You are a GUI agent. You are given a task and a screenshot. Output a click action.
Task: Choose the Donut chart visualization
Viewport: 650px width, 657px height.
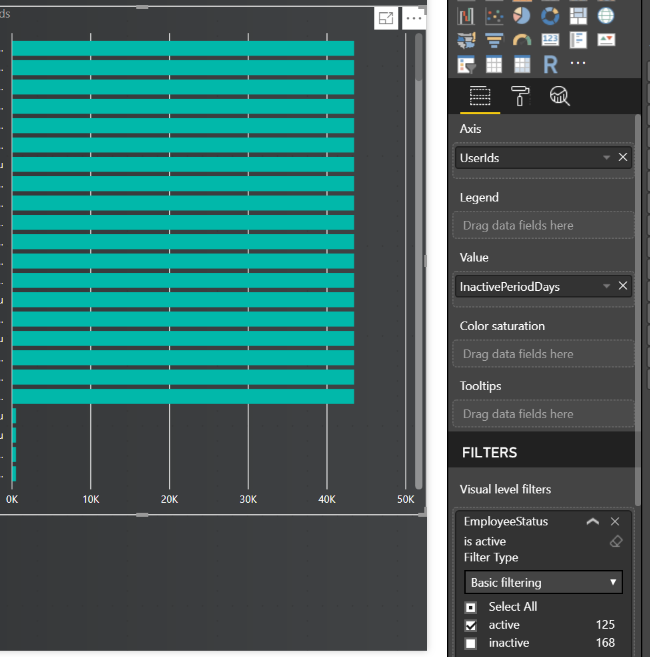click(550, 16)
